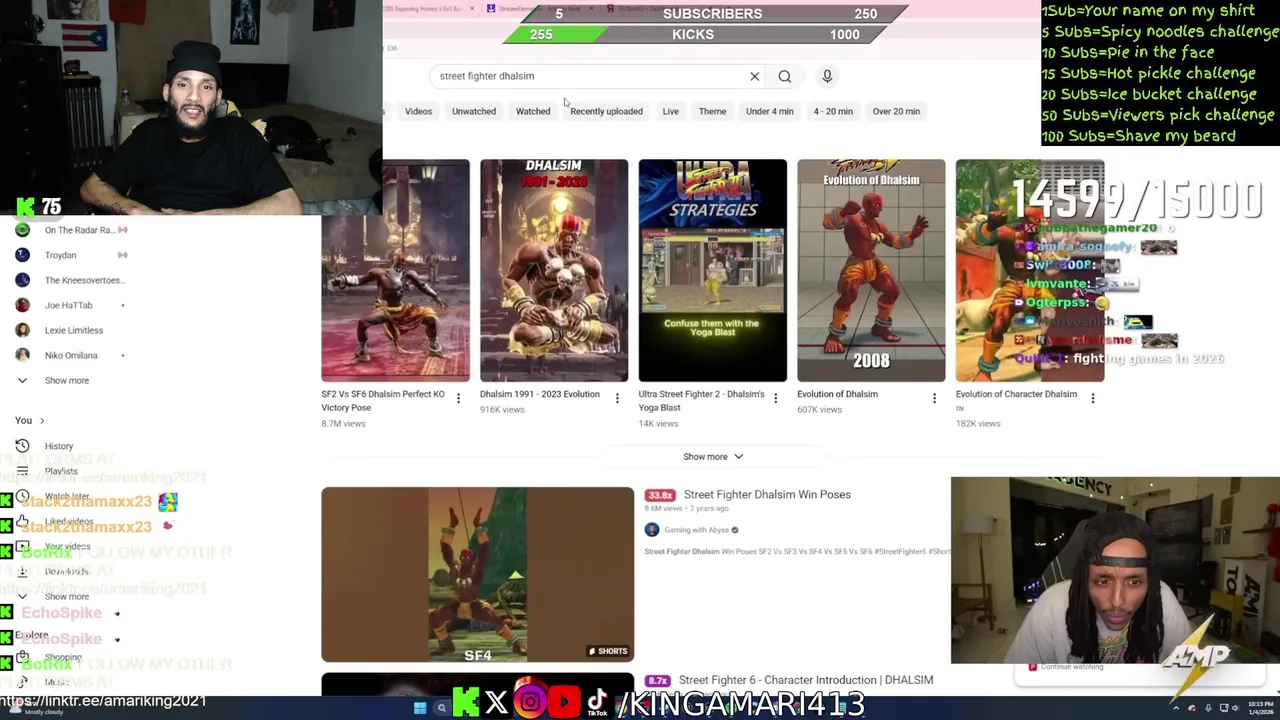Open Nika Omilana subscription
Screen dimensions: 1280x720
(x=71, y=355)
